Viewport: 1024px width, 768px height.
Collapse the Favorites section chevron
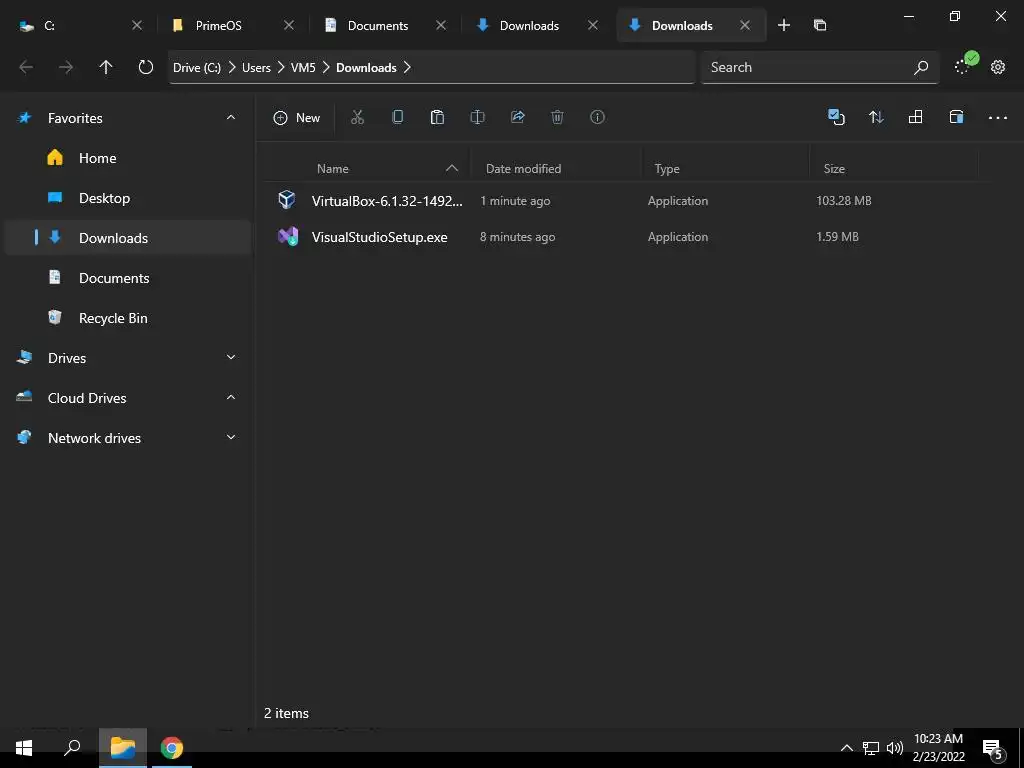click(x=231, y=118)
